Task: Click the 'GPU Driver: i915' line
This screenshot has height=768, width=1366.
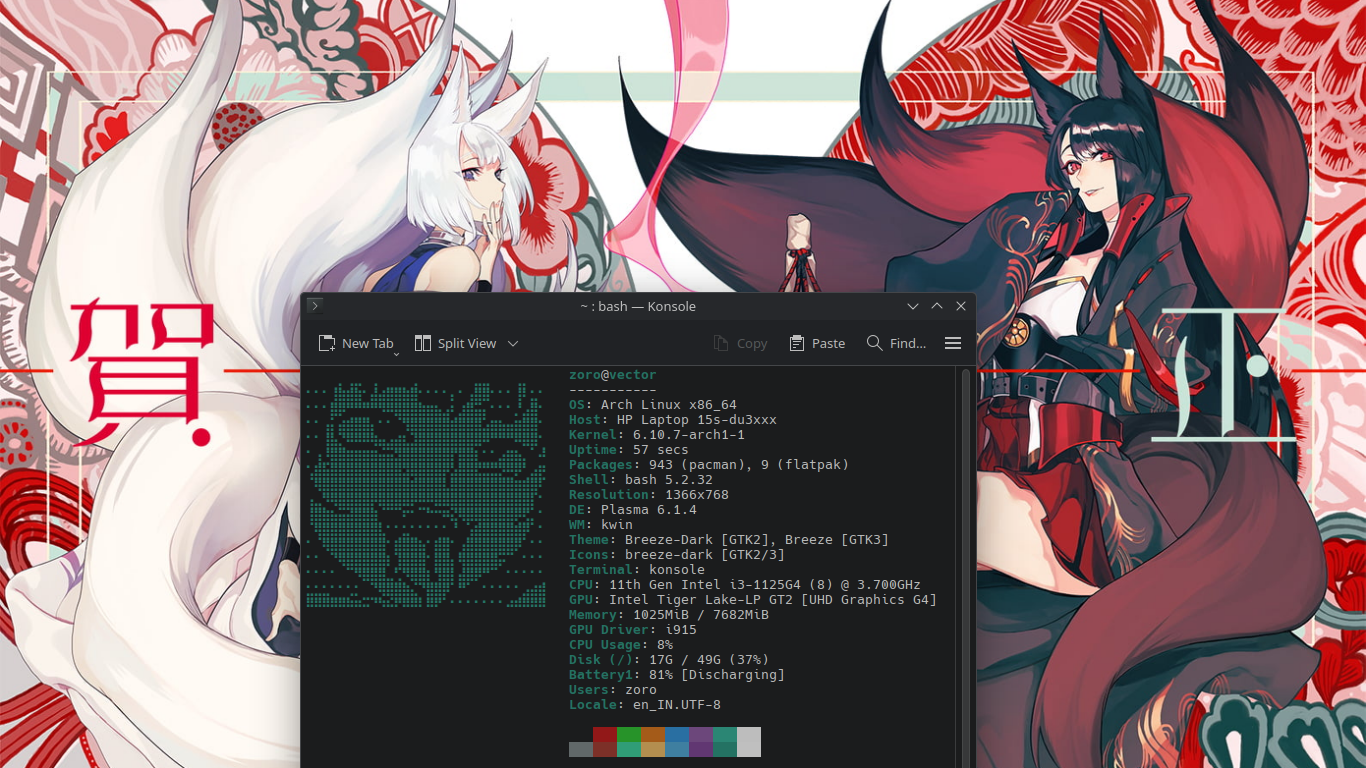Action: coord(633,630)
